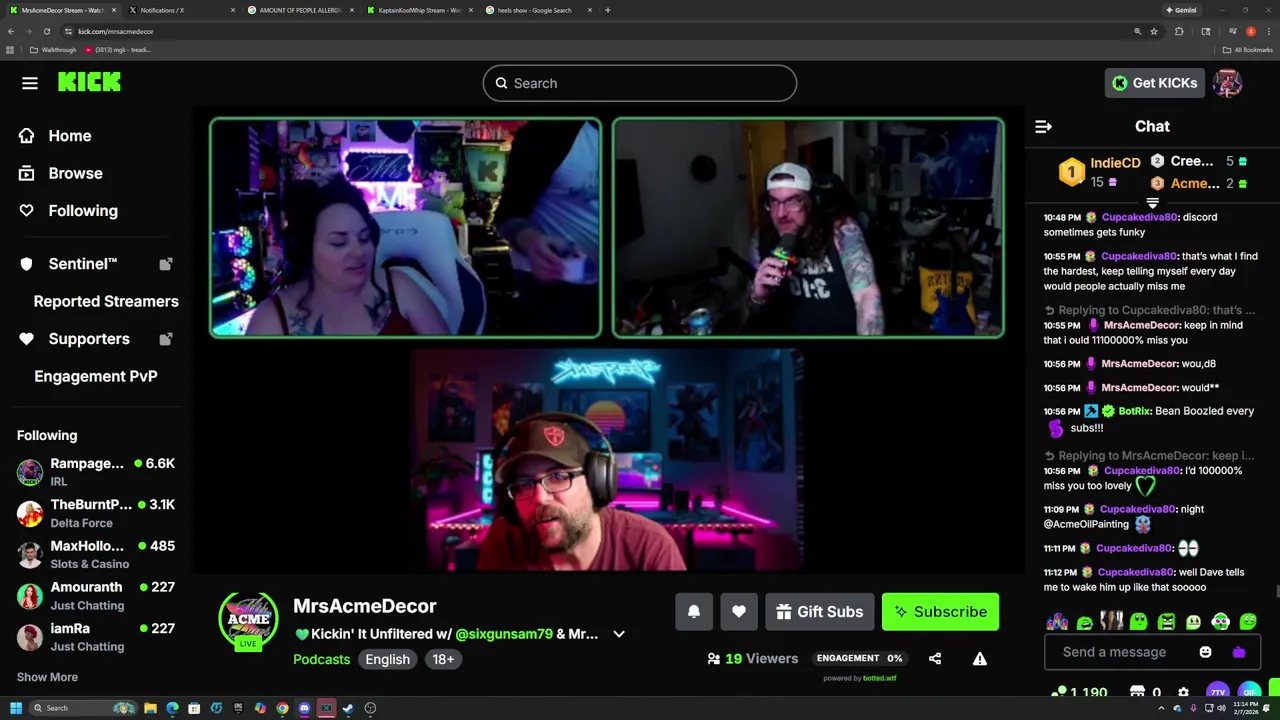The height and width of the screenshot is (720, 1280).
Task: Open Supporters external link
Action: point(96,339)
